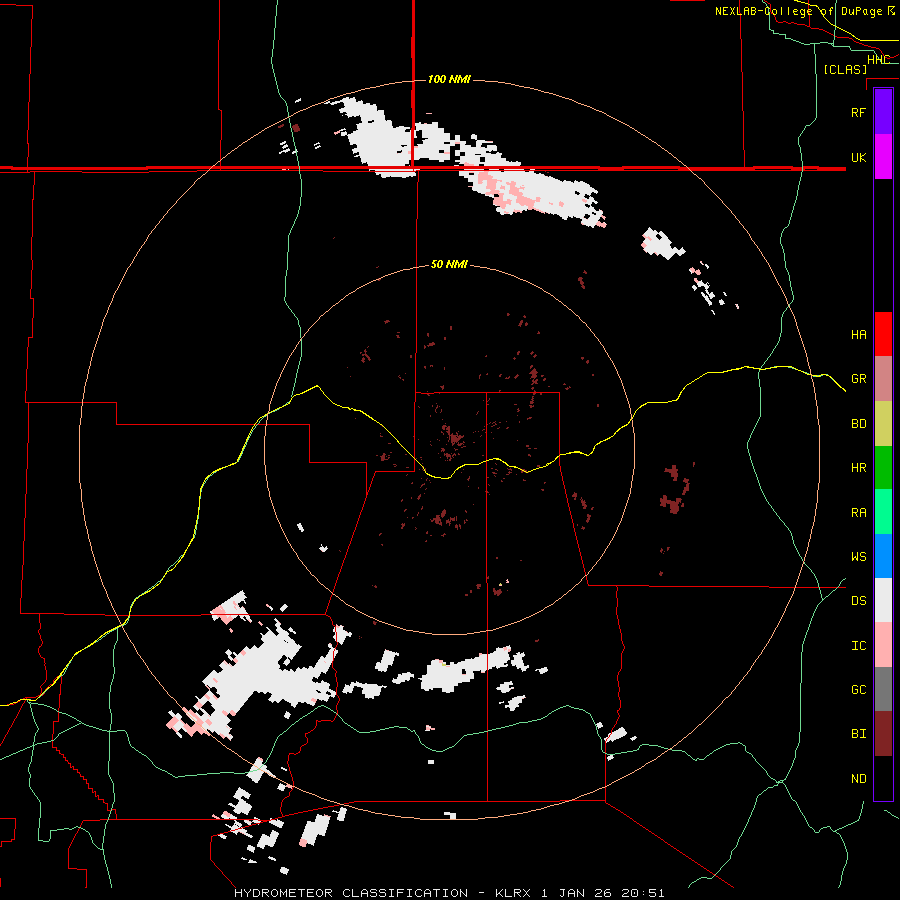Click the blue WS legend color swatch
The image size is (900, 900).
coord(883,556)
